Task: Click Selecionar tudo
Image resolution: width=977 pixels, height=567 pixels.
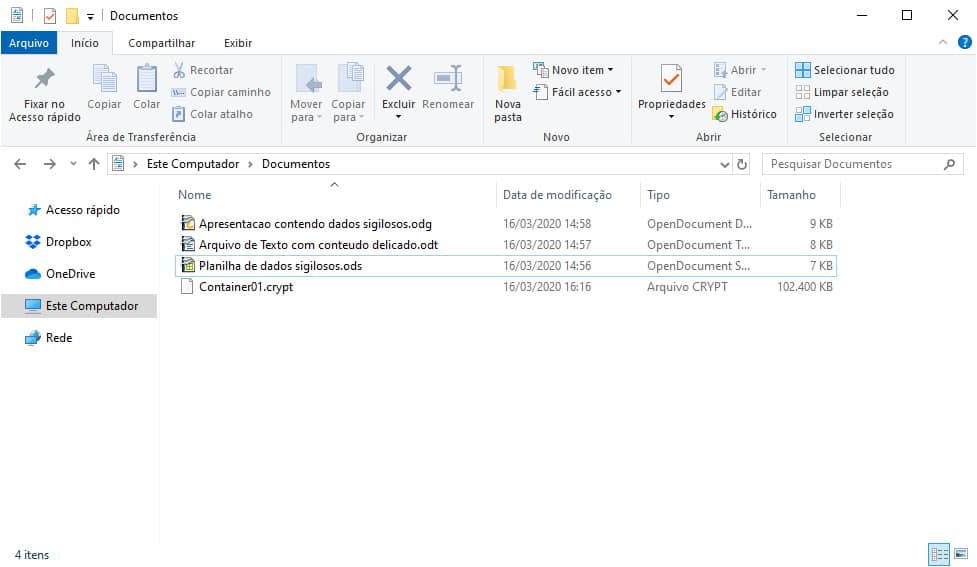Action: click(x=845, y=70)
